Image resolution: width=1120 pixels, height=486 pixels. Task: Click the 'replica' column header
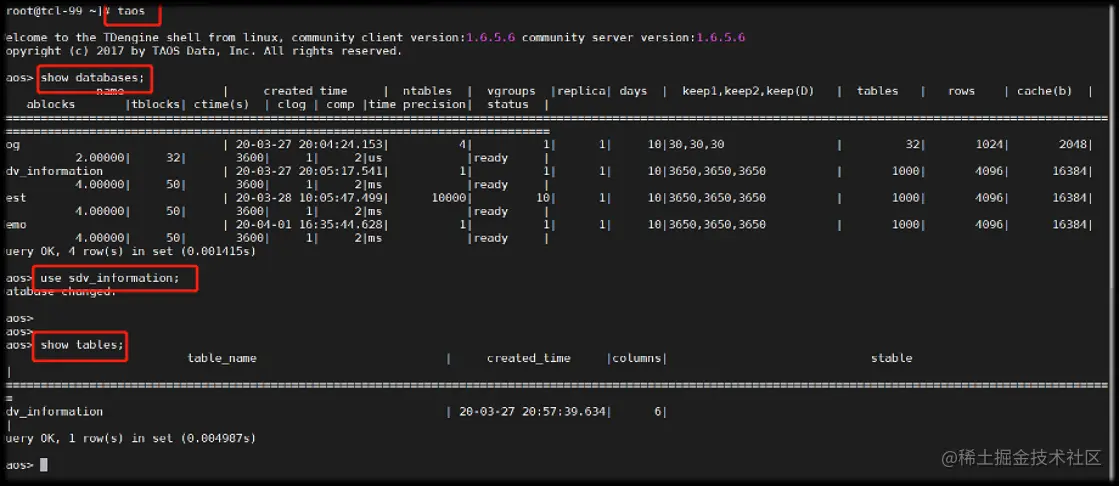pyautogui.click(x=581, y=91)
